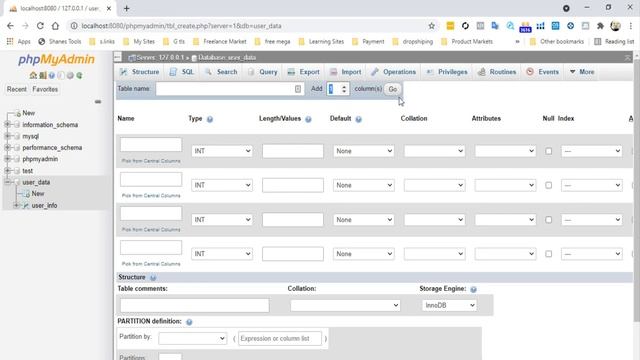Click the column count stepper

[x=344, y=89]
